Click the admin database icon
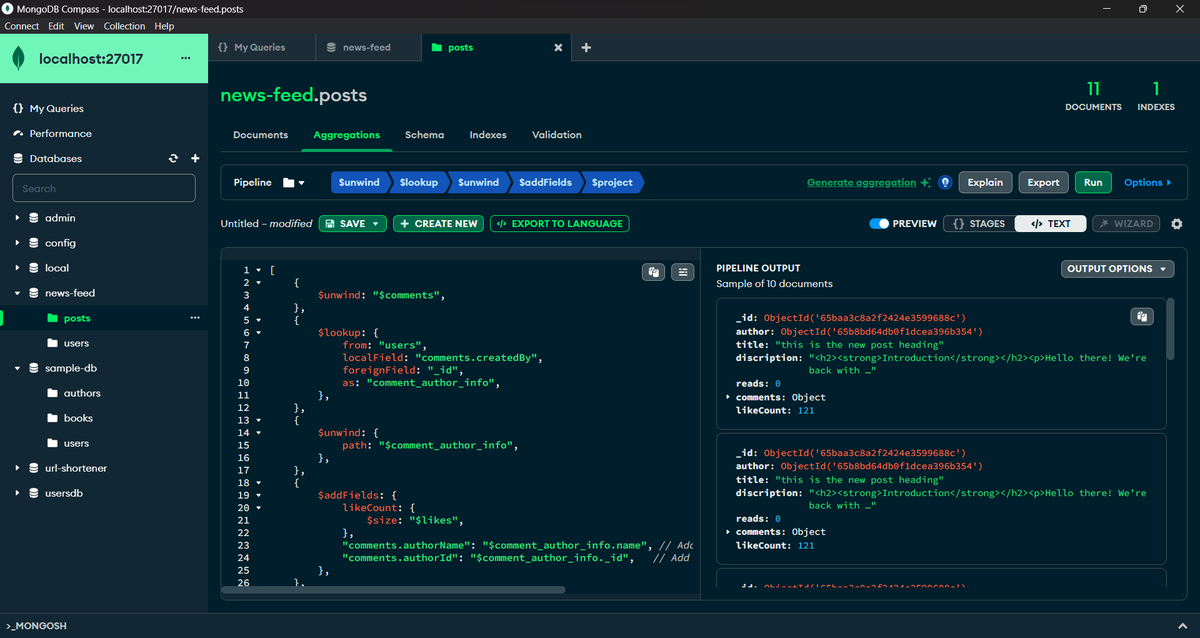 pyautogui.click(x=34, y=218)
